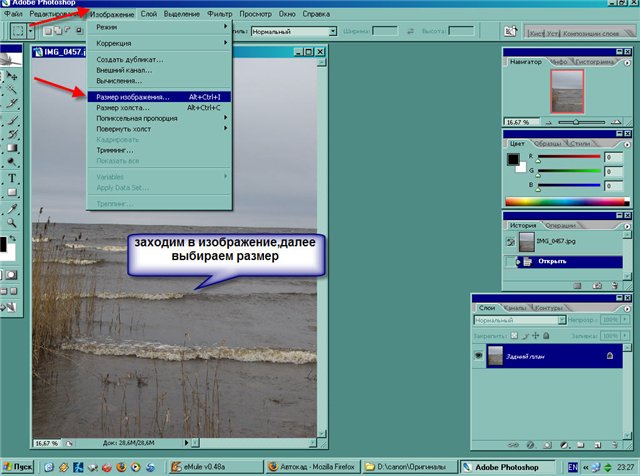640x476 pixels.
Task: Select the Type (T) tool
Action: click(12, 178)
